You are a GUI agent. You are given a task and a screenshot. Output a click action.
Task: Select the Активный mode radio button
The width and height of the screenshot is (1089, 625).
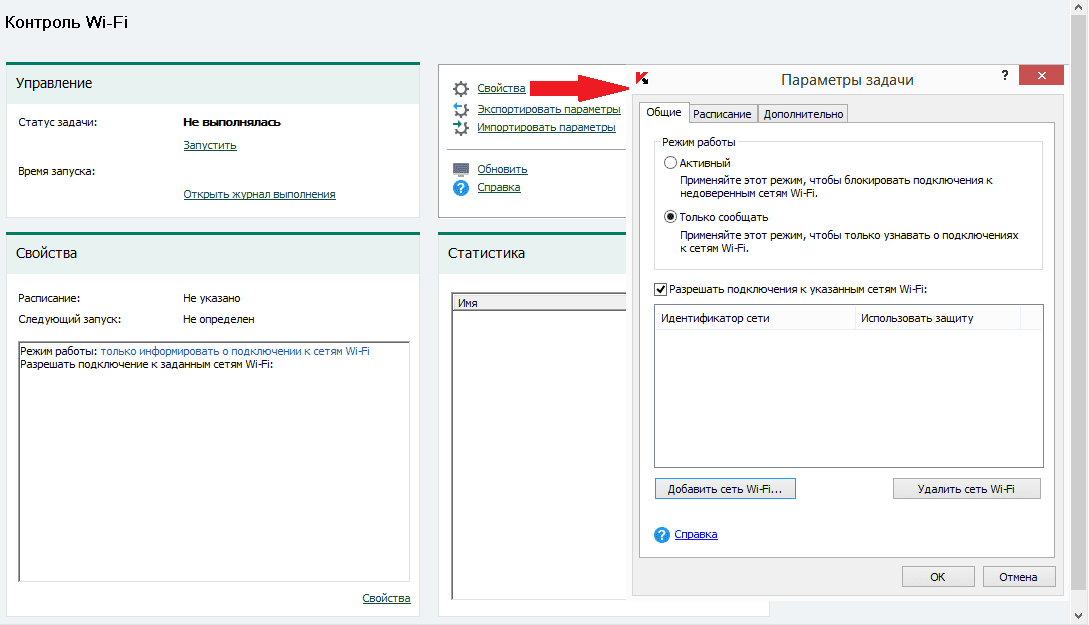pos(670,162)
